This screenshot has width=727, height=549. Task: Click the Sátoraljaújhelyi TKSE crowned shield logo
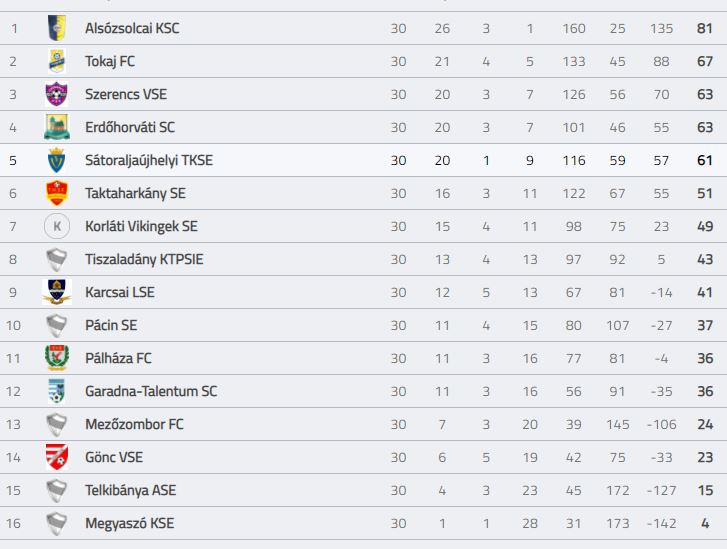(57, 160)
